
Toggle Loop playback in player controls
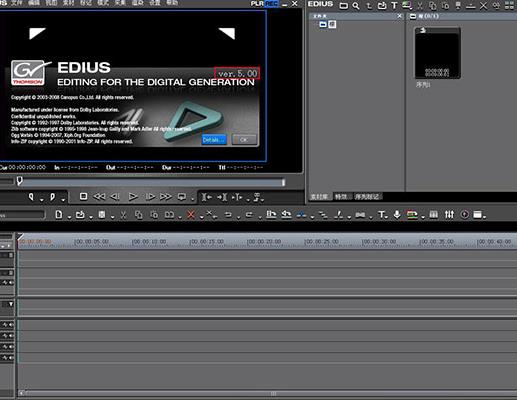[x=182, y=197]
